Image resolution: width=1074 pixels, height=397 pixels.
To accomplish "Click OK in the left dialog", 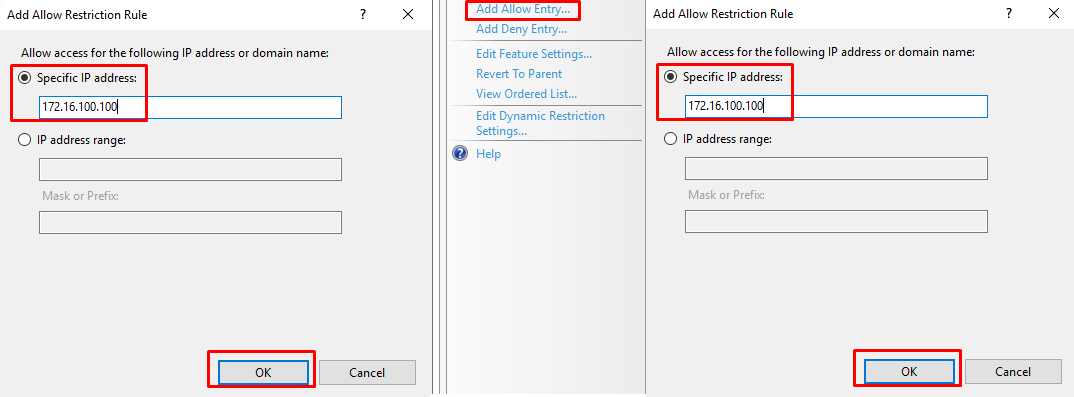I will (264, 372).
